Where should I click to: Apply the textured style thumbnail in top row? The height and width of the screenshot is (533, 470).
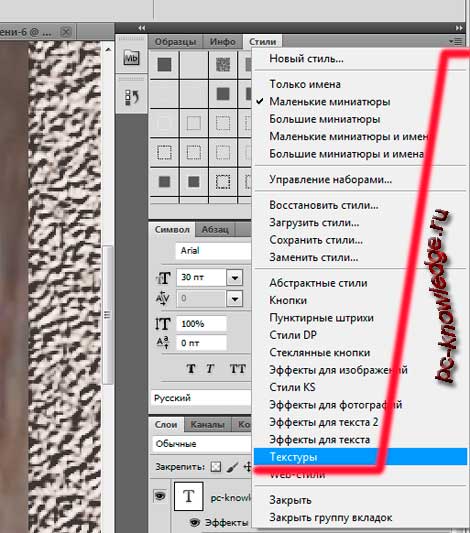point(223,65)
